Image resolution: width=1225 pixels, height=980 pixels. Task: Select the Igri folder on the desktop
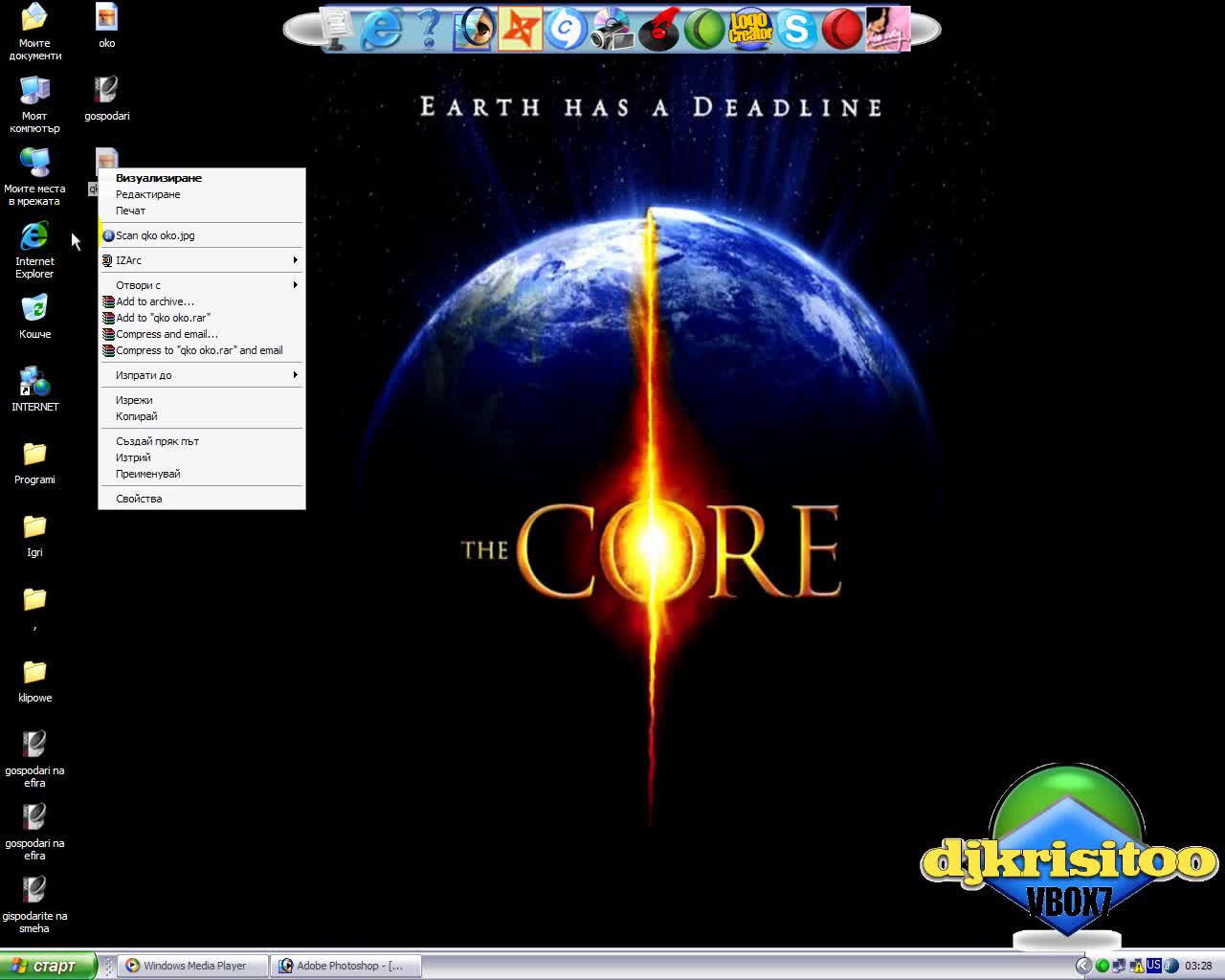(34, 536)
